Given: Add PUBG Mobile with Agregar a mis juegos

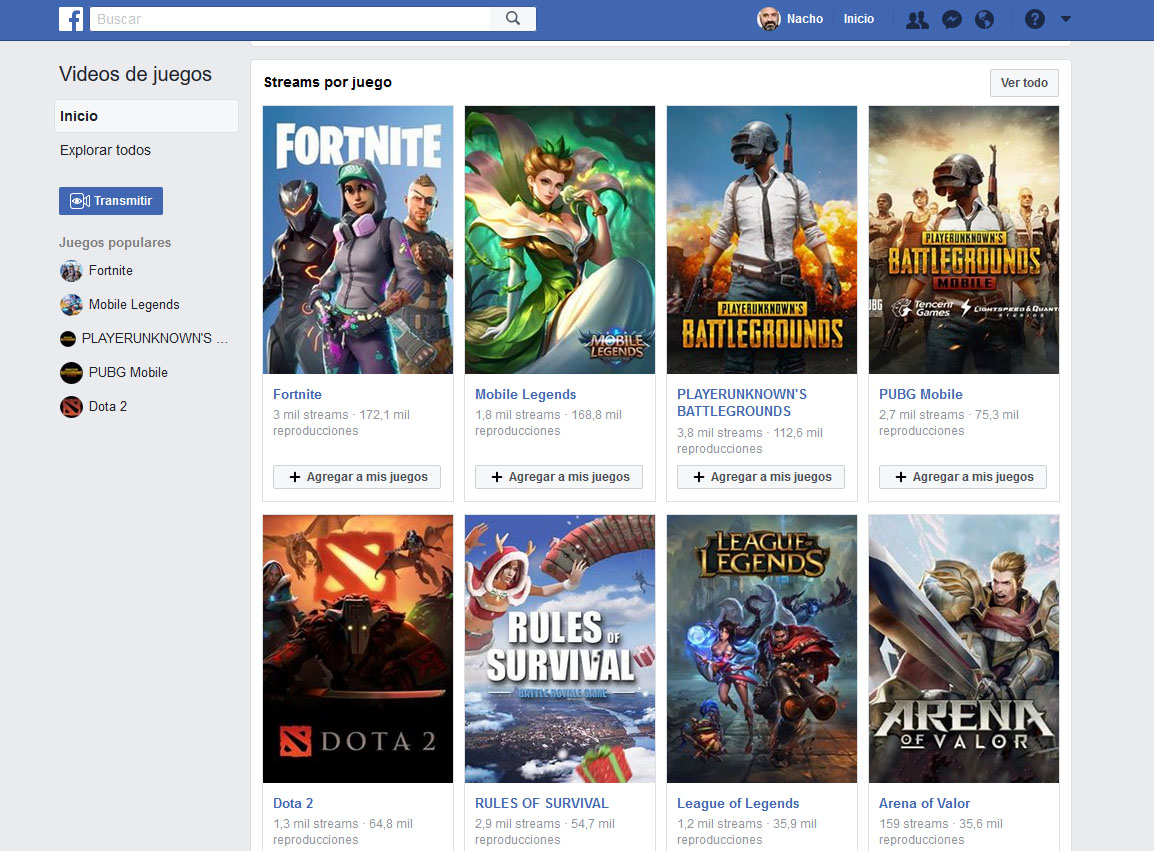Looking at the screenshot, I should coord(963,477).
